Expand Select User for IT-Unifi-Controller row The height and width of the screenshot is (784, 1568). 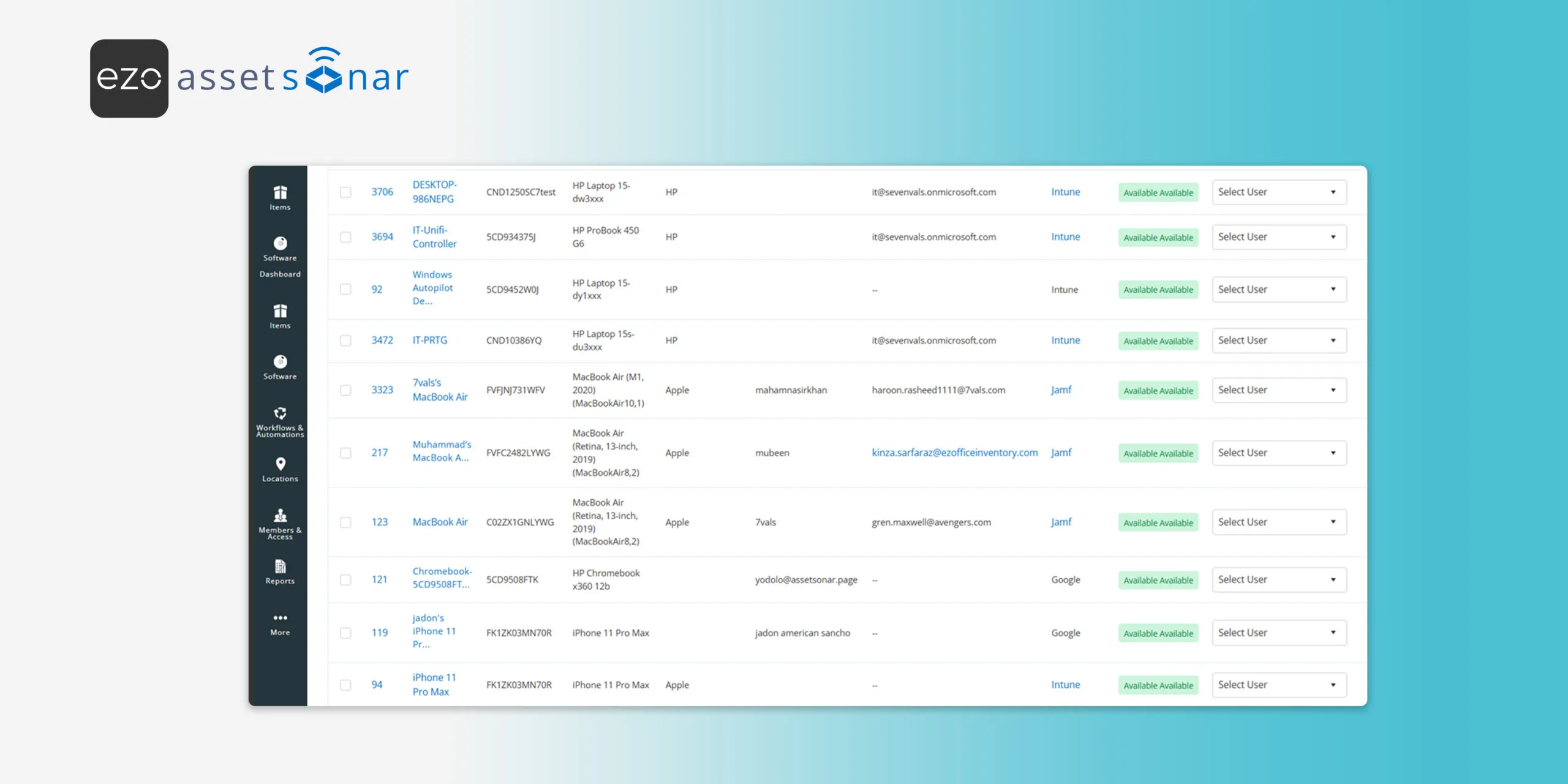pyautogui.click(x=1279, y=237)
